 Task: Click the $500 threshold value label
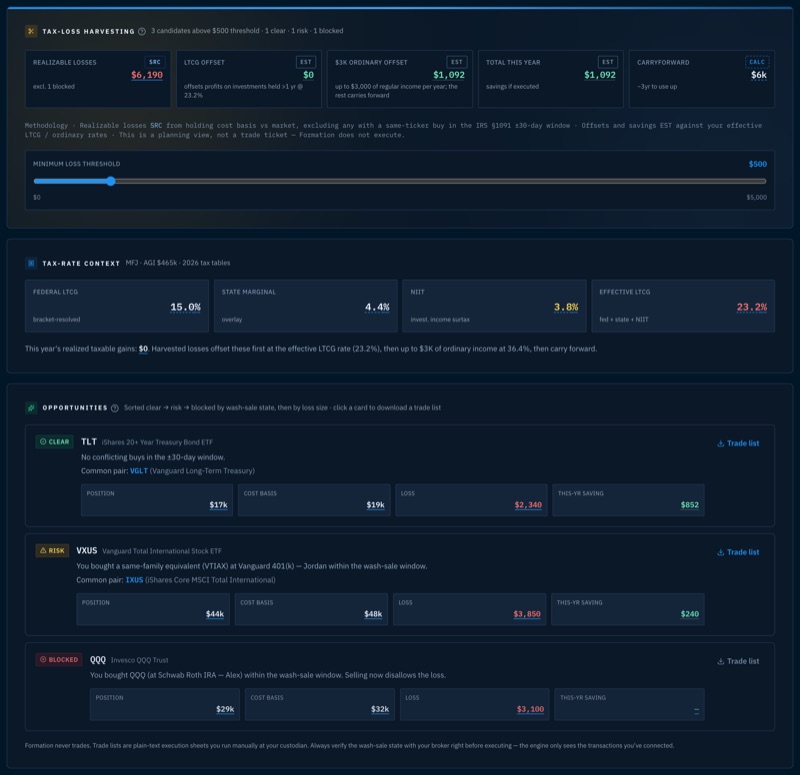click(x=758, y=164)
